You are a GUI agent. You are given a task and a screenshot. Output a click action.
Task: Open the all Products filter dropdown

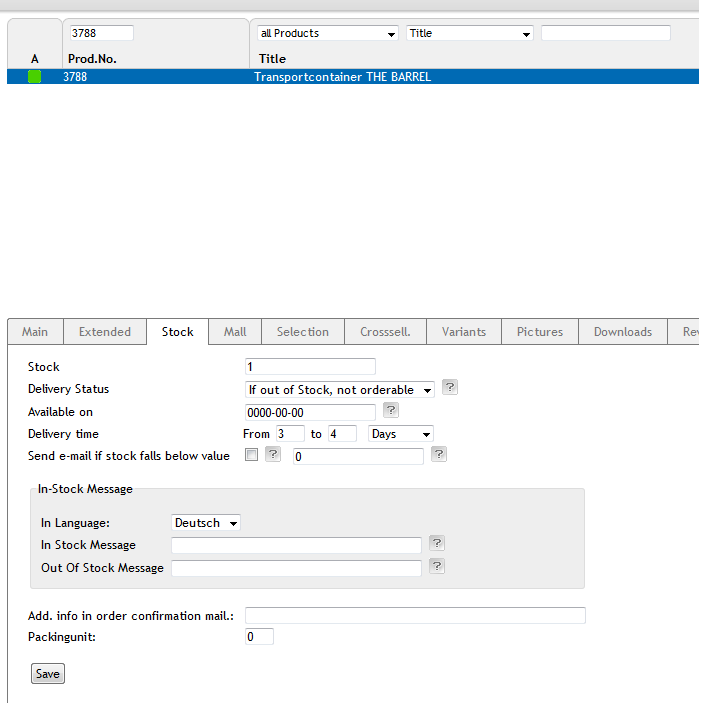tap(328, 33)
